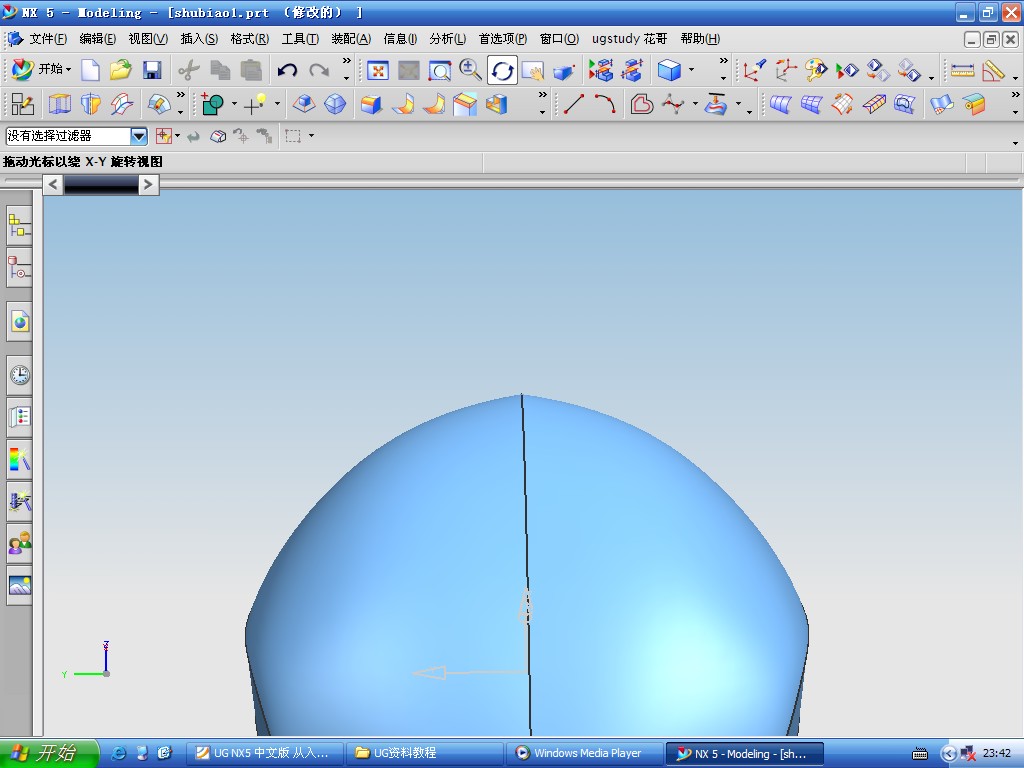Open the Assembly Navigator sidebar tab
The height and width of the screenshot is (768, 1024).
[x=20, y=227]
